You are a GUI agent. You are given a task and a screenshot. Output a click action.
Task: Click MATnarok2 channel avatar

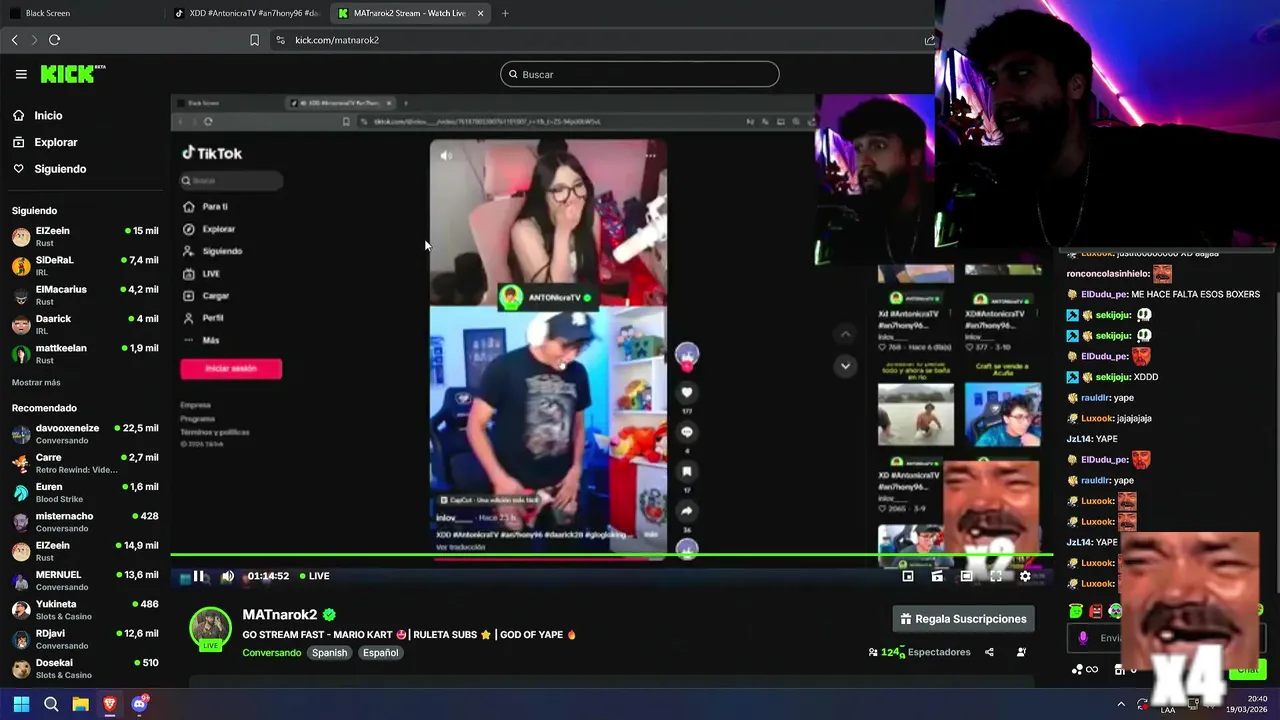click(210, 628)
